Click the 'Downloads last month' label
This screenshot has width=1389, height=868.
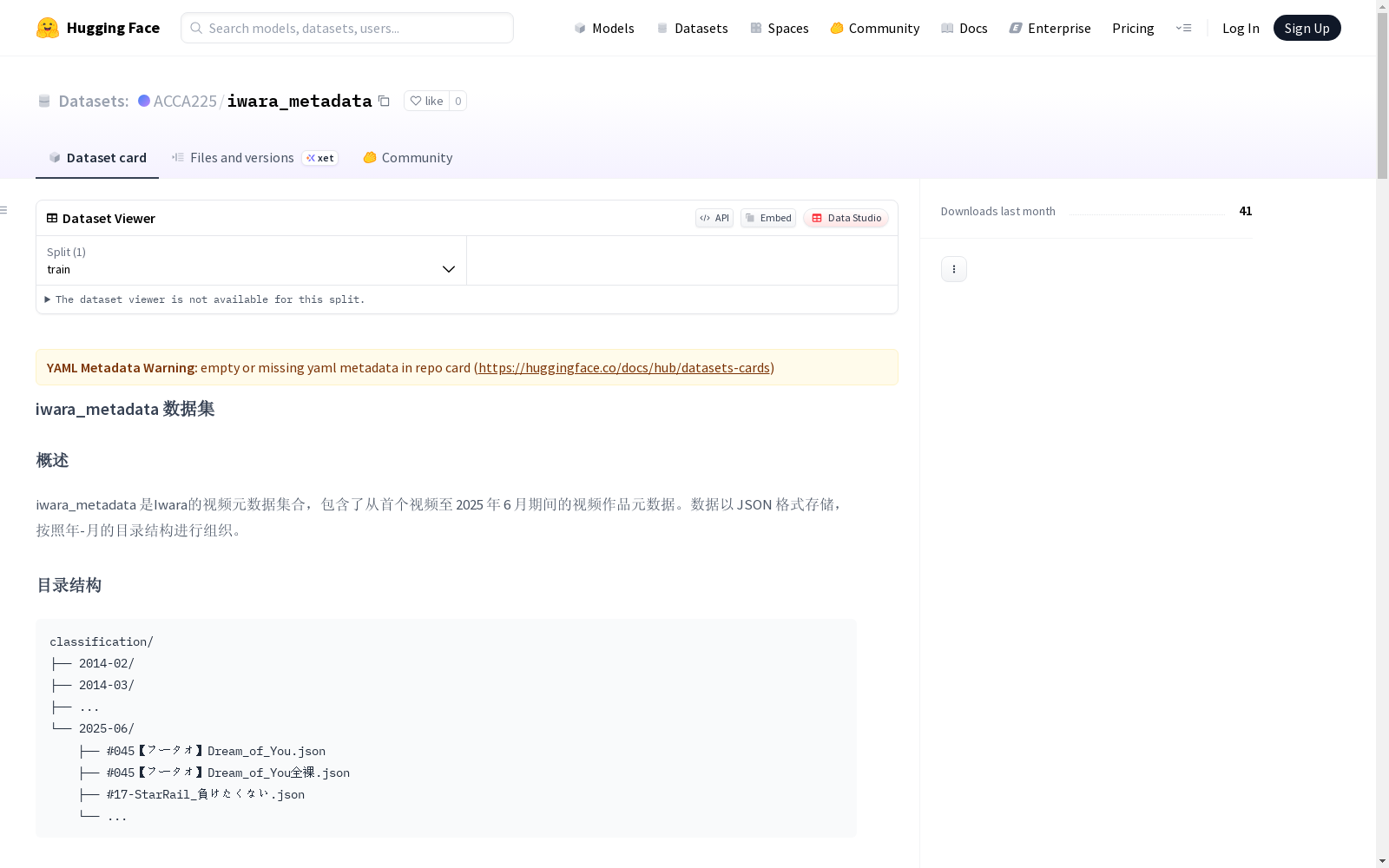tap(998, 211)
